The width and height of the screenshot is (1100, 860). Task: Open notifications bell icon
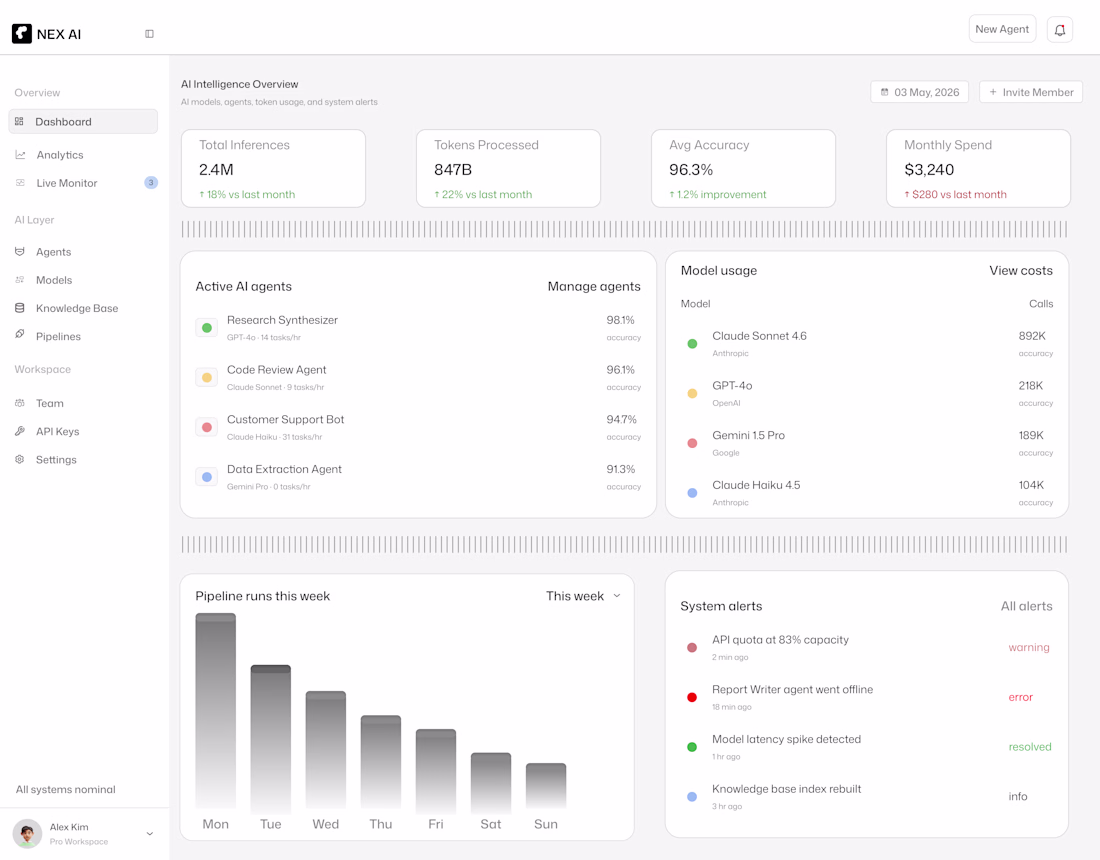(1059, 29)
